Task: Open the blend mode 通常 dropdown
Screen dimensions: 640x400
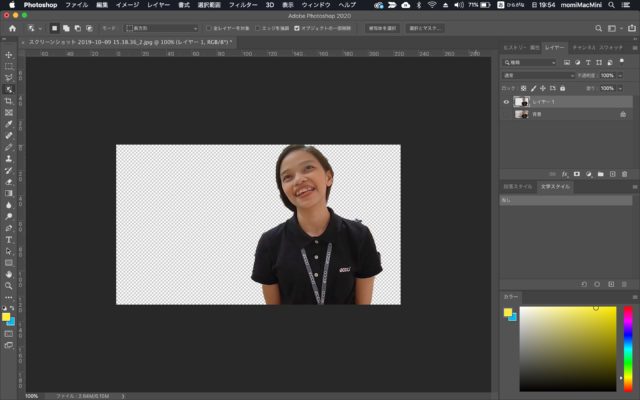Action: [x=539, y=75]
